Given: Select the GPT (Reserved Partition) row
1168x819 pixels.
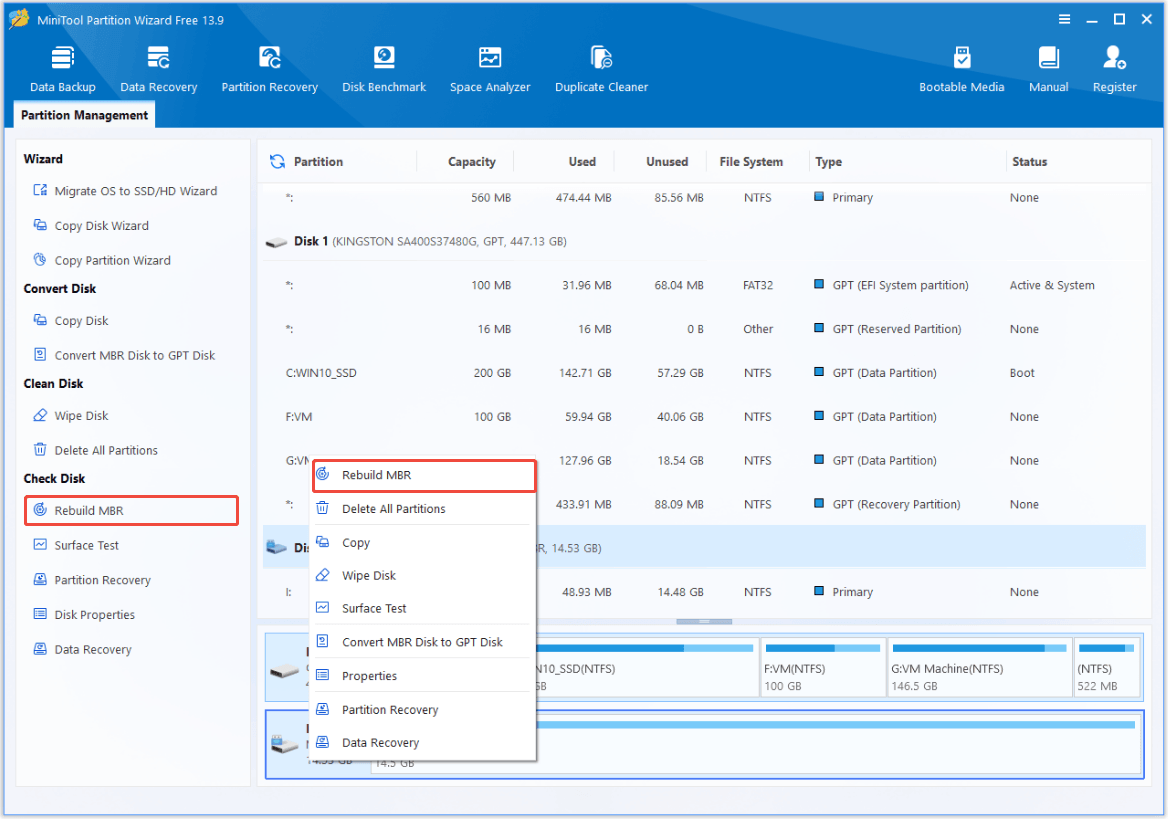Looking at the screenshot, I should 703,329.
